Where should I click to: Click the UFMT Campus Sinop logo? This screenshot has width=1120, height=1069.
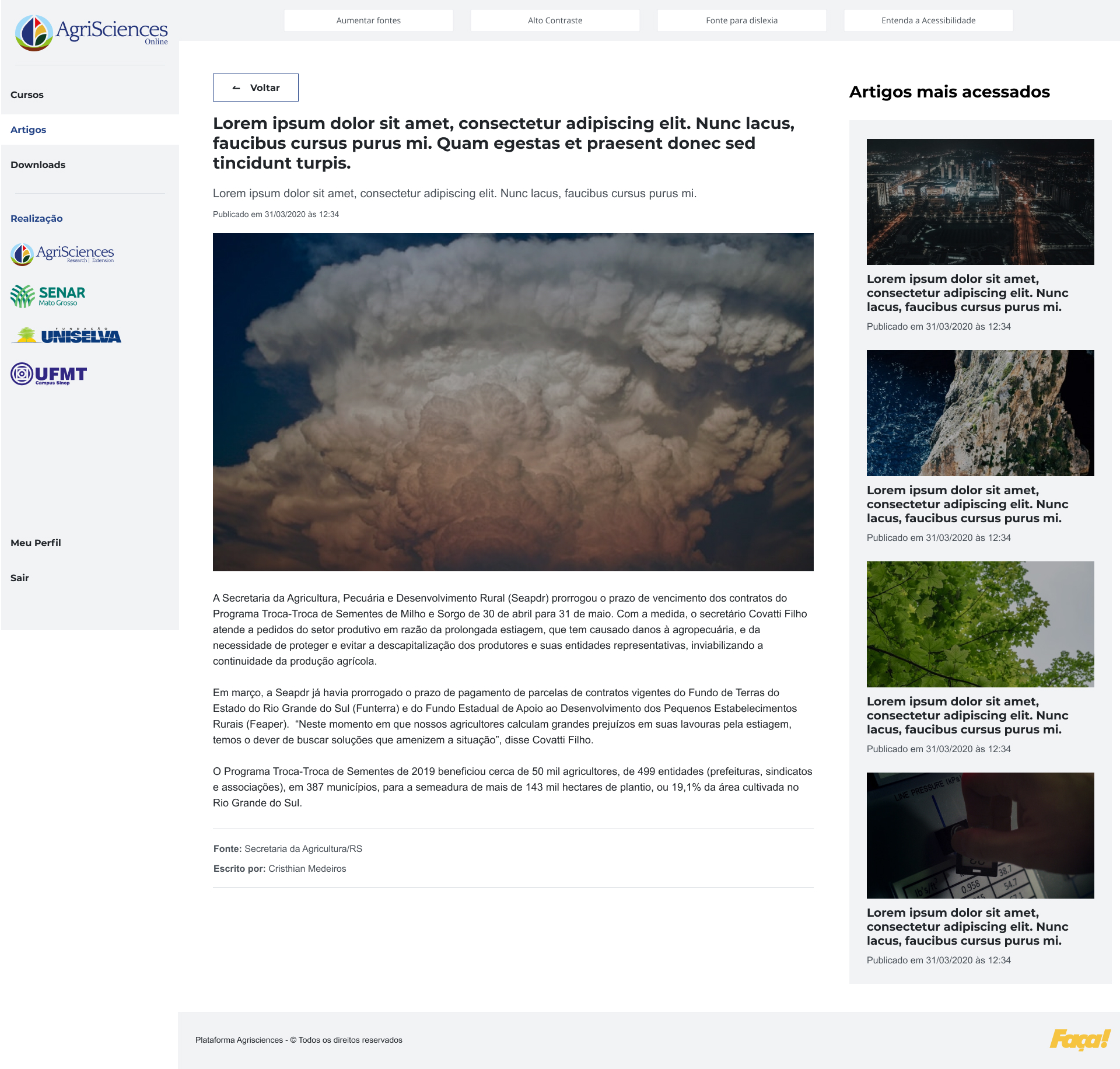(x=49, y=374)
